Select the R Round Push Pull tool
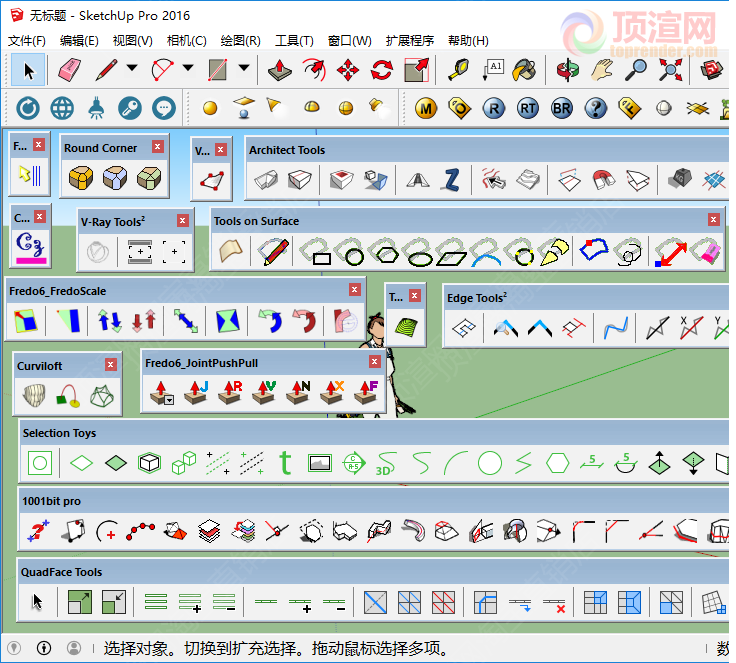 coord(230,393)
